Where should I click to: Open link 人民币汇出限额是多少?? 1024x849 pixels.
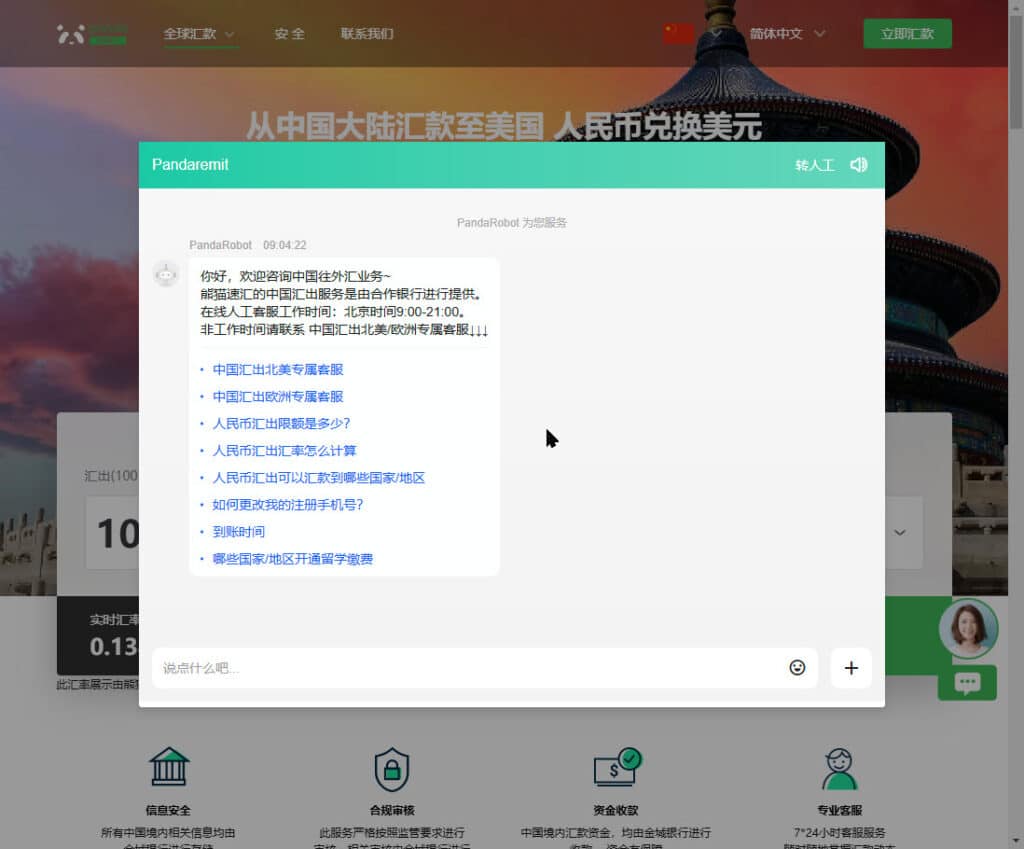coord(281,424)
